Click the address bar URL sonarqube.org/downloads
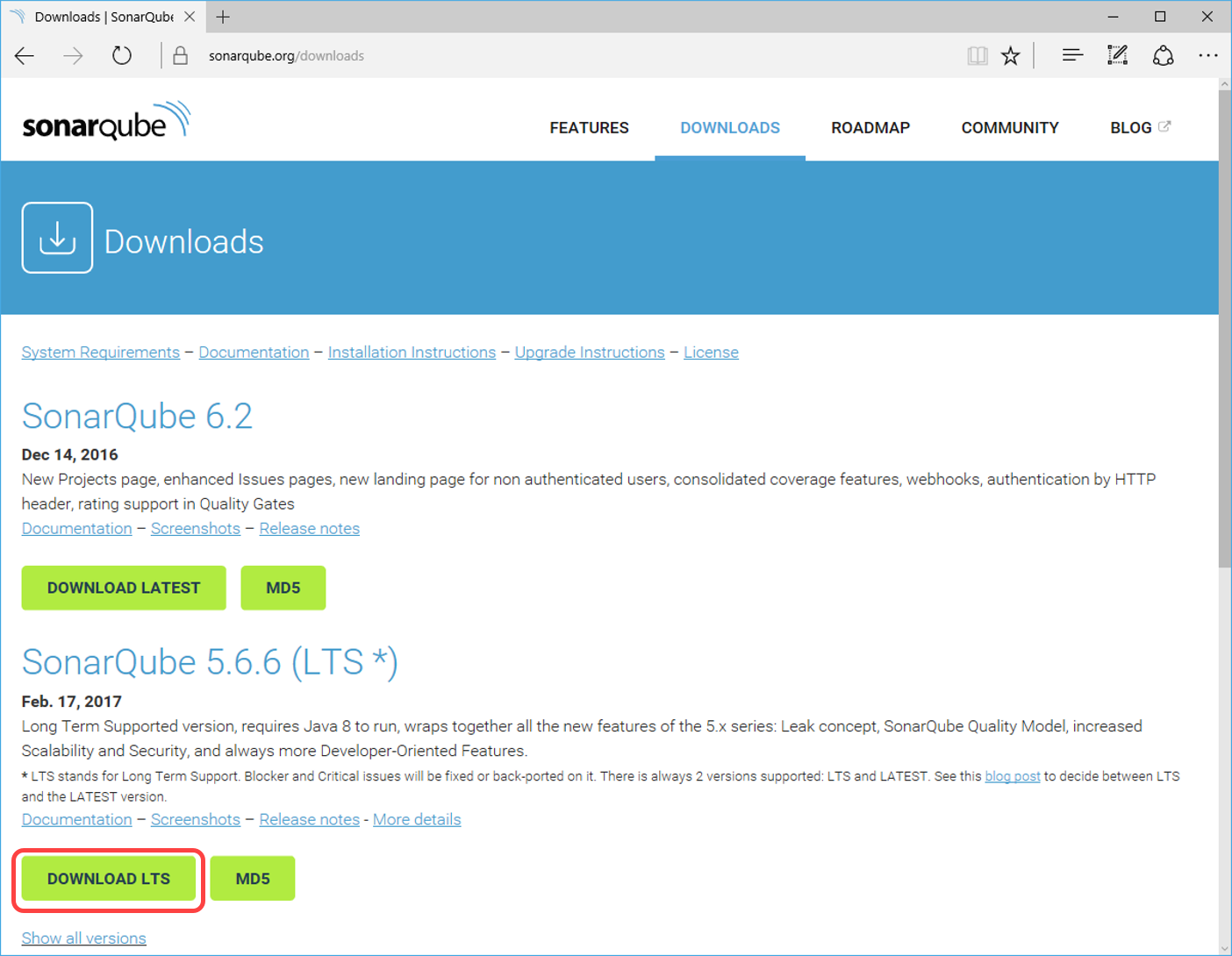Viewport: 1232px width, 956px height. point(286,56)
